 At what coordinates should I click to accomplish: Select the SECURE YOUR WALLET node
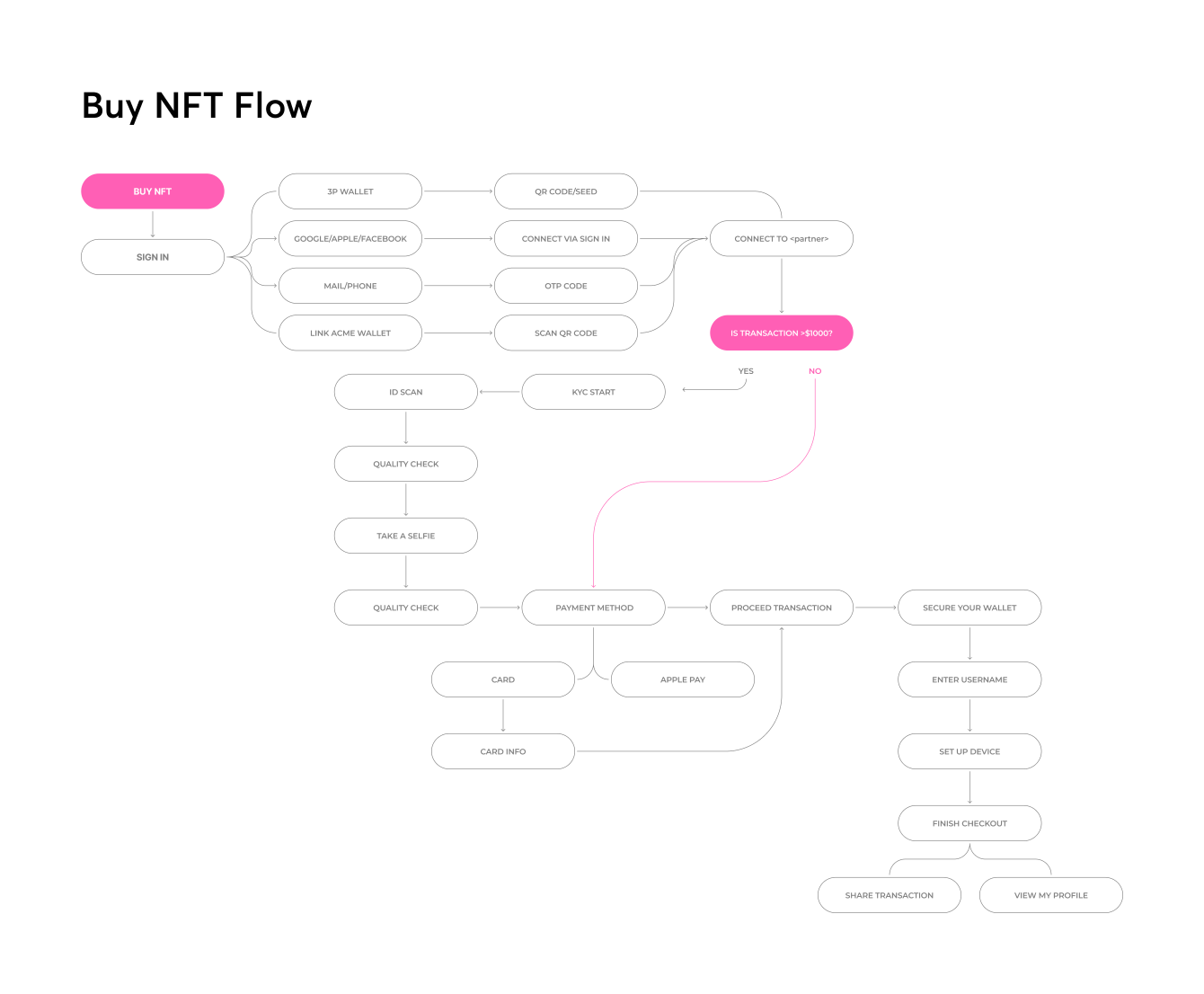969,608
